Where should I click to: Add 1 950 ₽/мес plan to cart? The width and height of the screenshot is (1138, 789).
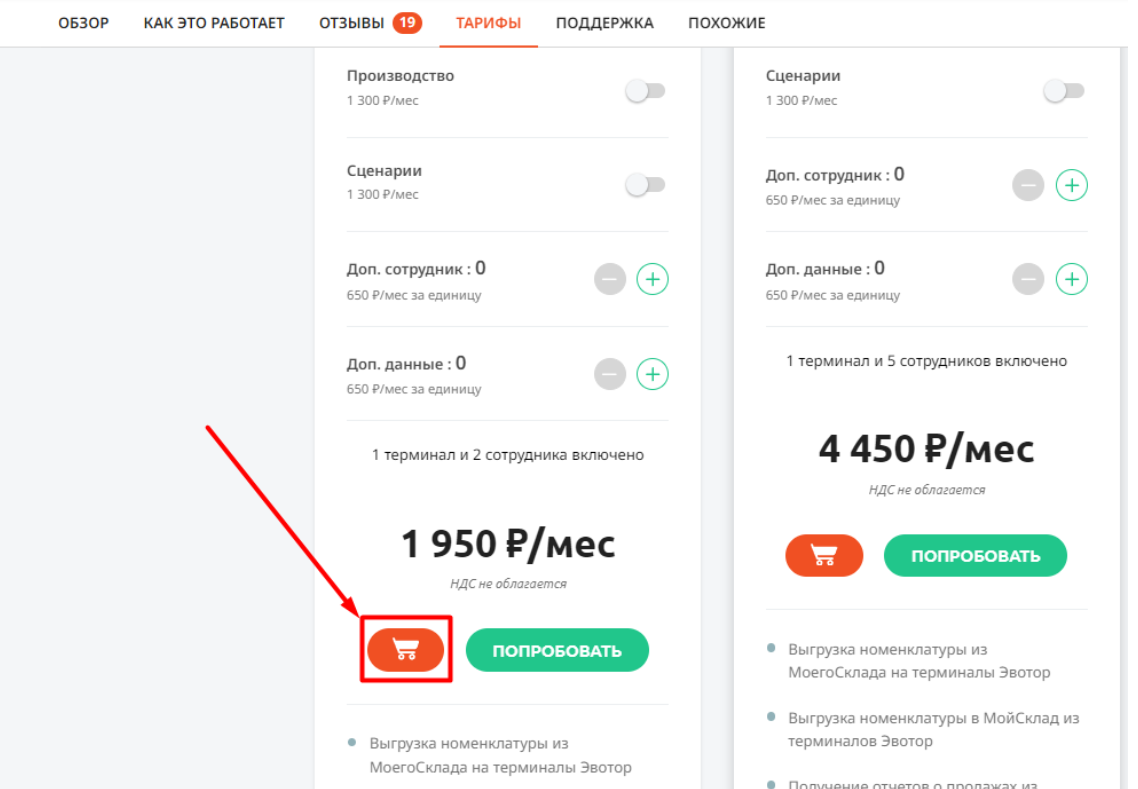[406, 649]
